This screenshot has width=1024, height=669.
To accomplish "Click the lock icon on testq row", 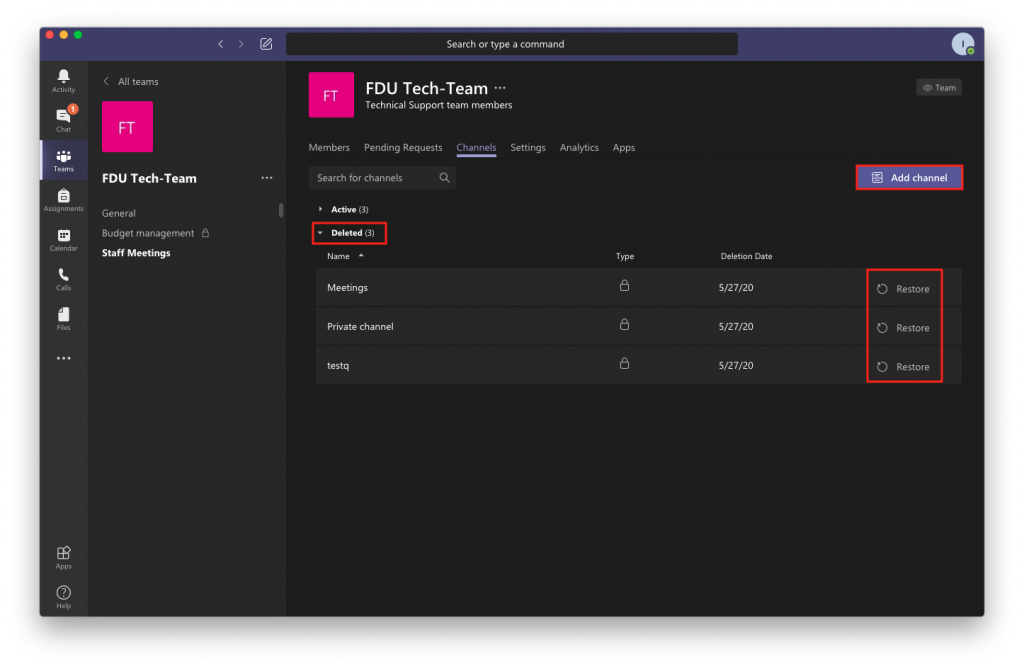I will click(x=624, y=363).
